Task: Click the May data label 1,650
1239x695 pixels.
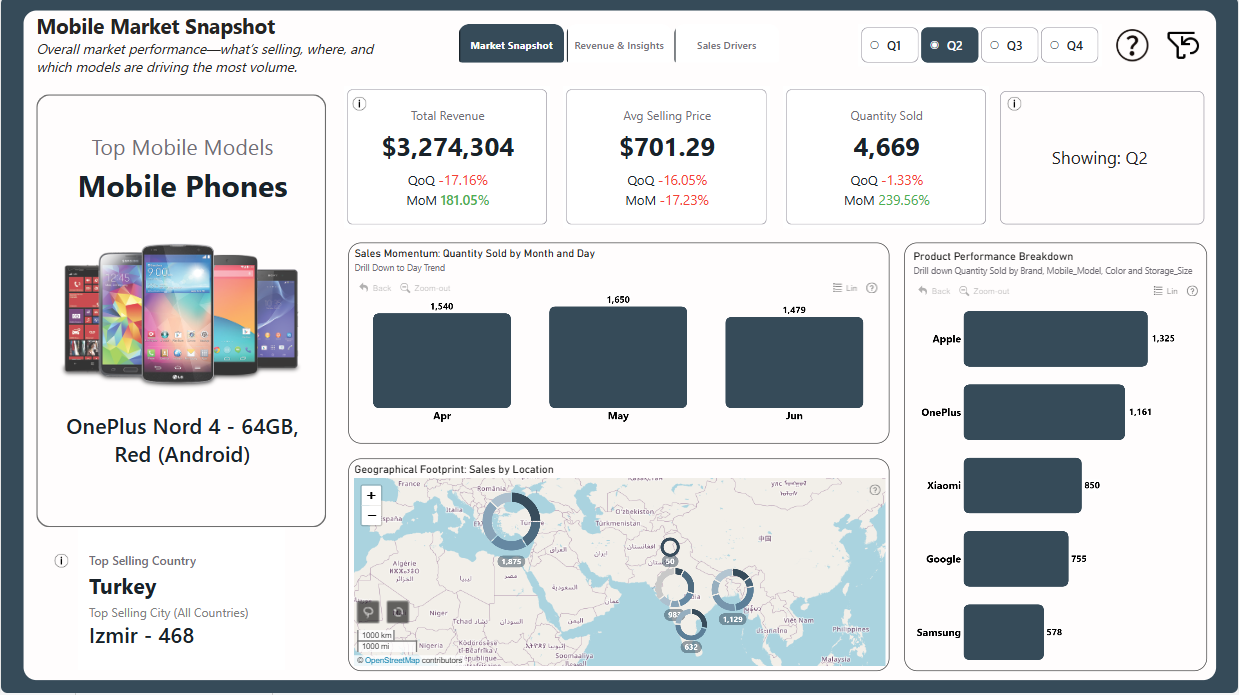Action: tap(618, 299)
